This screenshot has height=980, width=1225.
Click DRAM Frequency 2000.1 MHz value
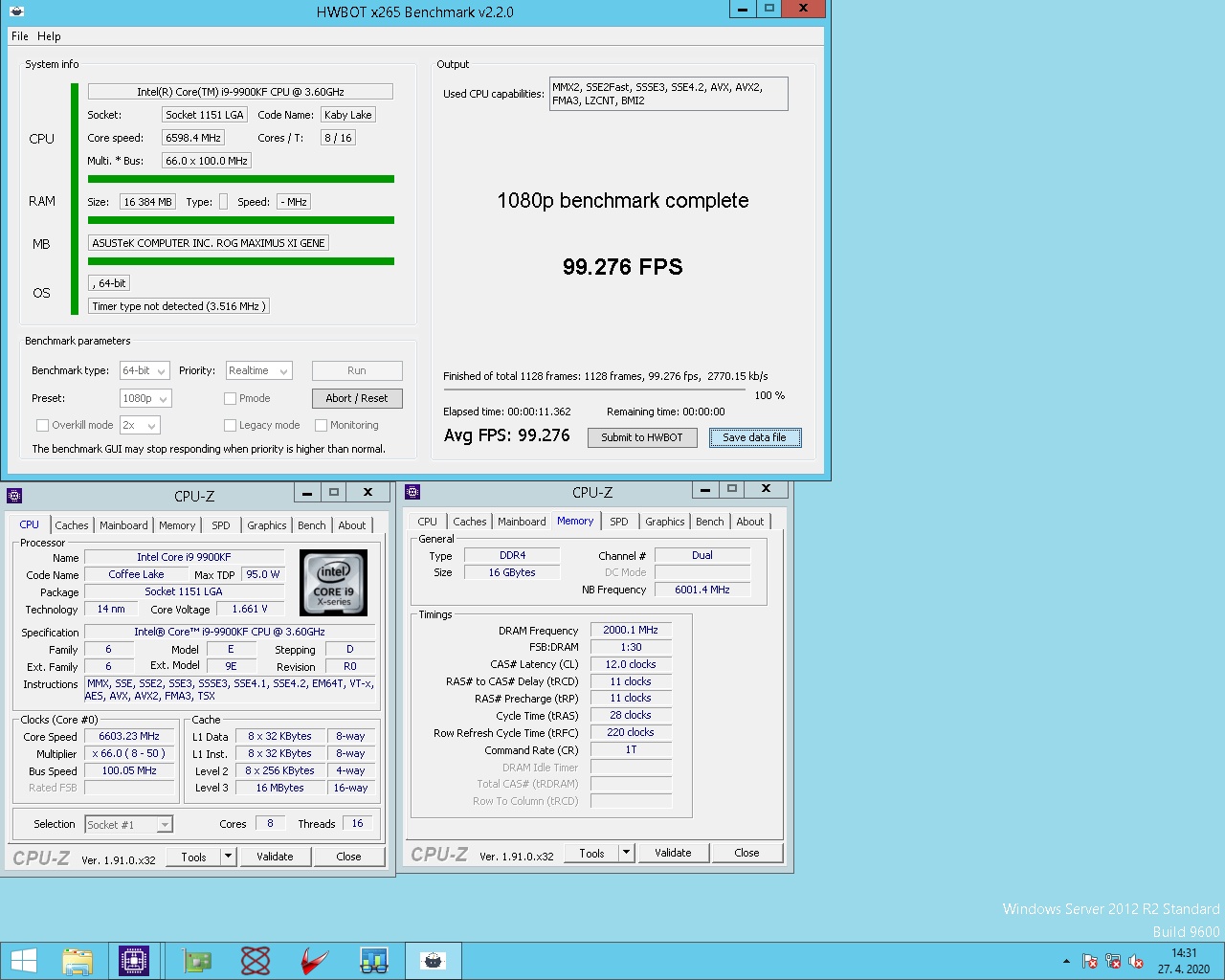(x=631, y=630)
